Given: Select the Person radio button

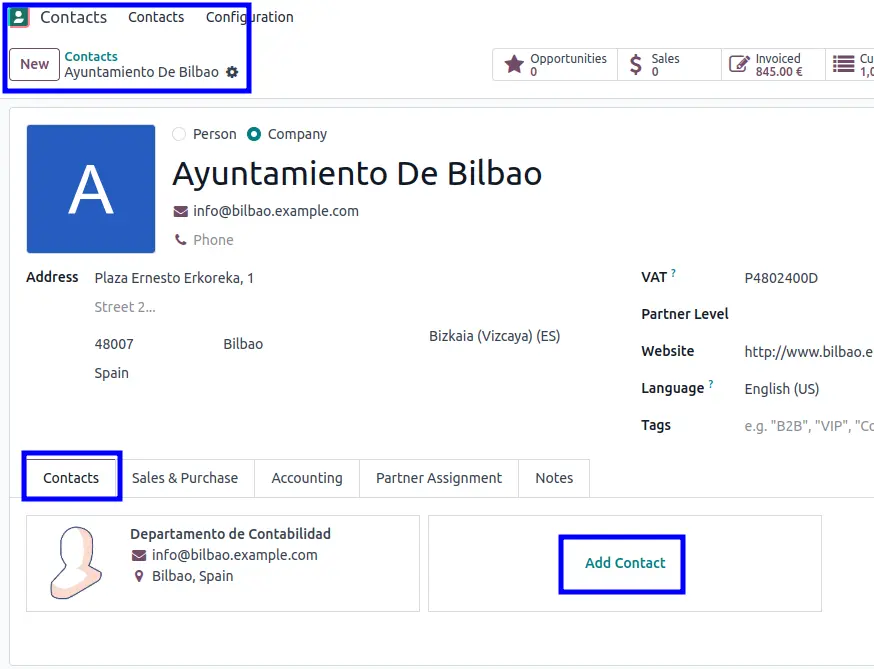Looking at the screenshot, I should pos(178,134).
